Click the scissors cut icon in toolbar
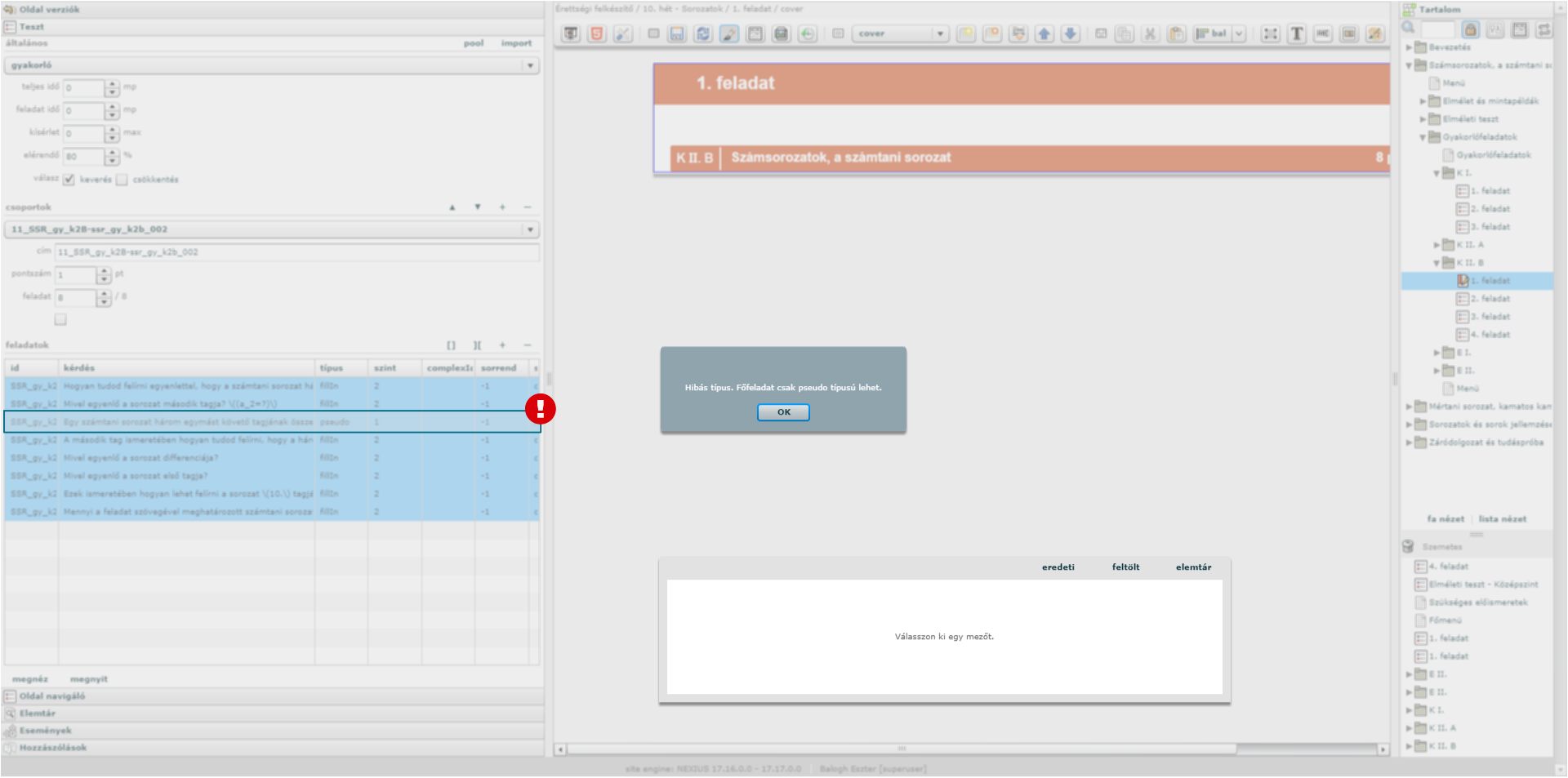The height and width of the screenshot is (778, 1568). click(1150, 33)
